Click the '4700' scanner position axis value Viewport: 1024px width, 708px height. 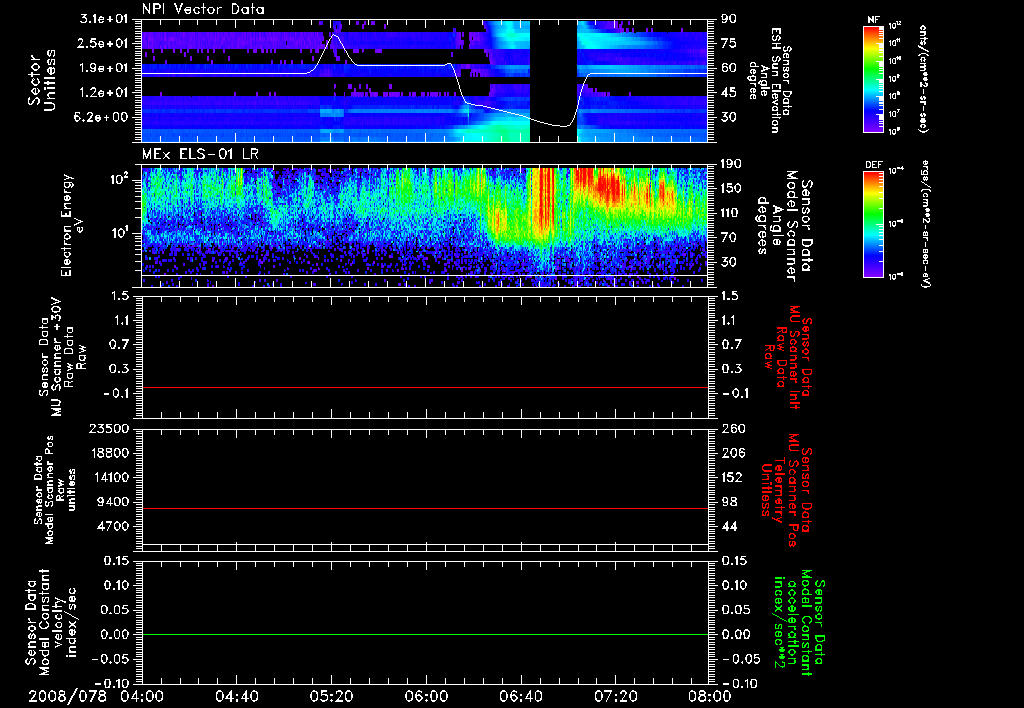click(112, 526)
